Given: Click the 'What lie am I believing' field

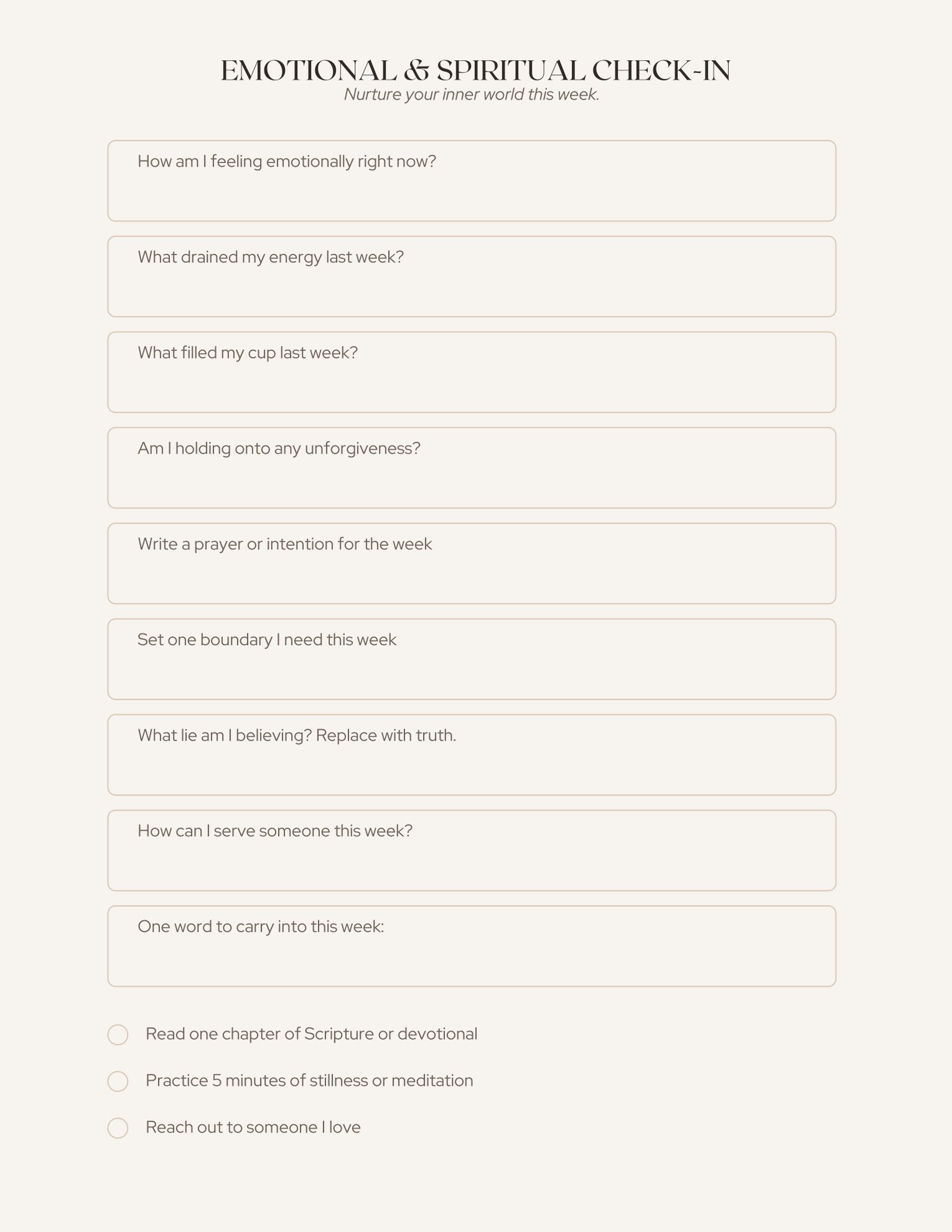Looking at the screenshot, I should 472,755.
